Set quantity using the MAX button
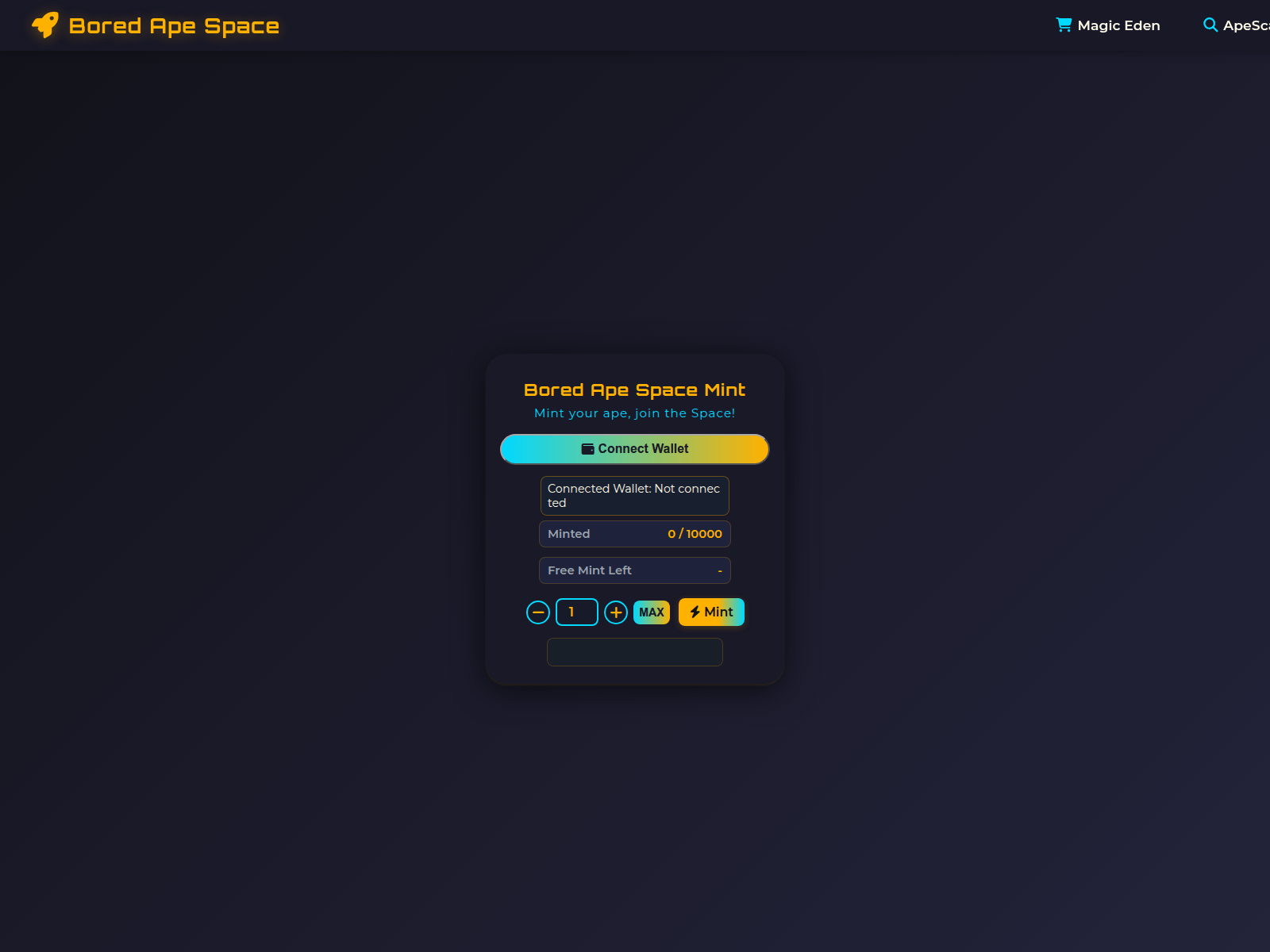Viewport: 1270px width, 952px height. coord(652,612)
